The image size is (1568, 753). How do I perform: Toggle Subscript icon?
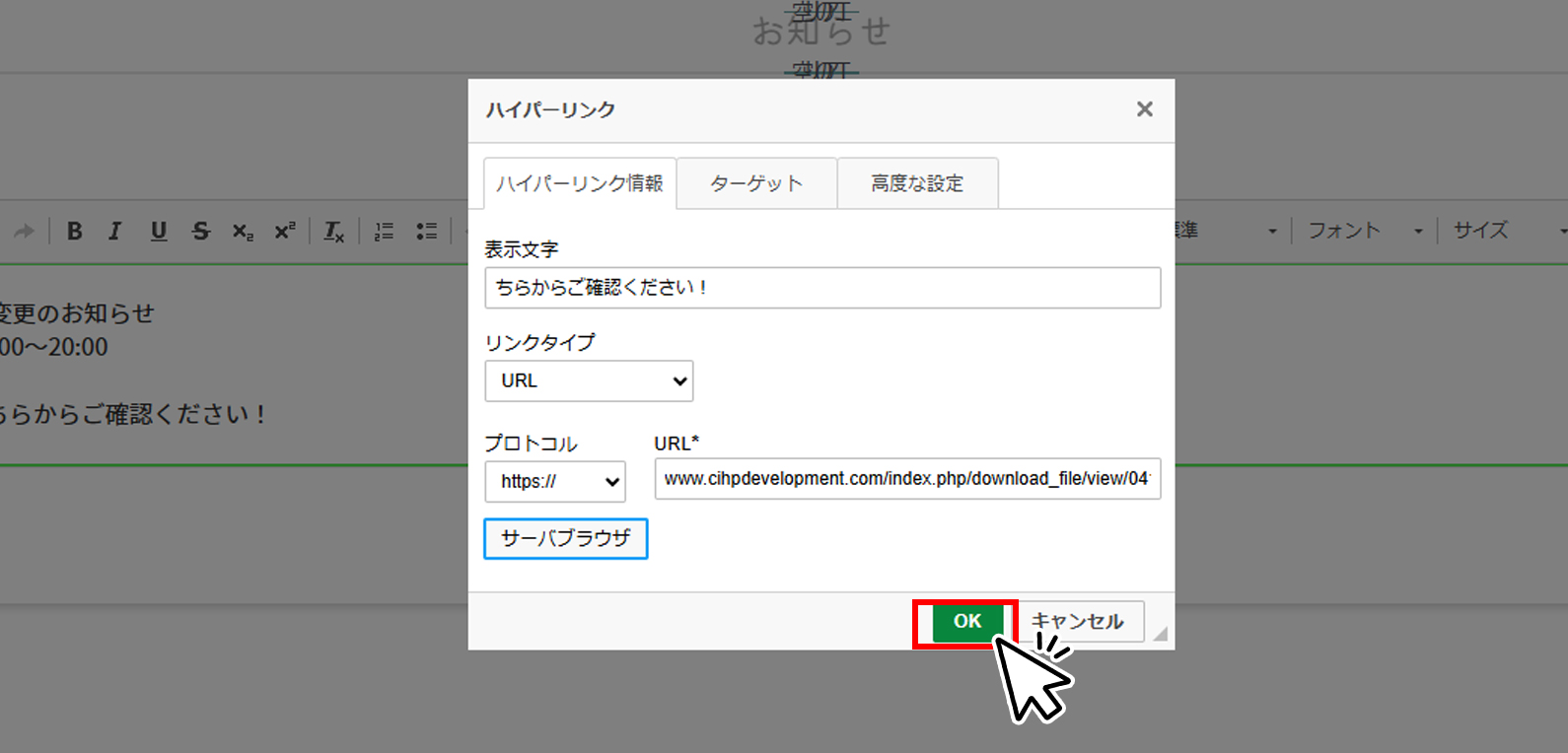pos(243,231)
